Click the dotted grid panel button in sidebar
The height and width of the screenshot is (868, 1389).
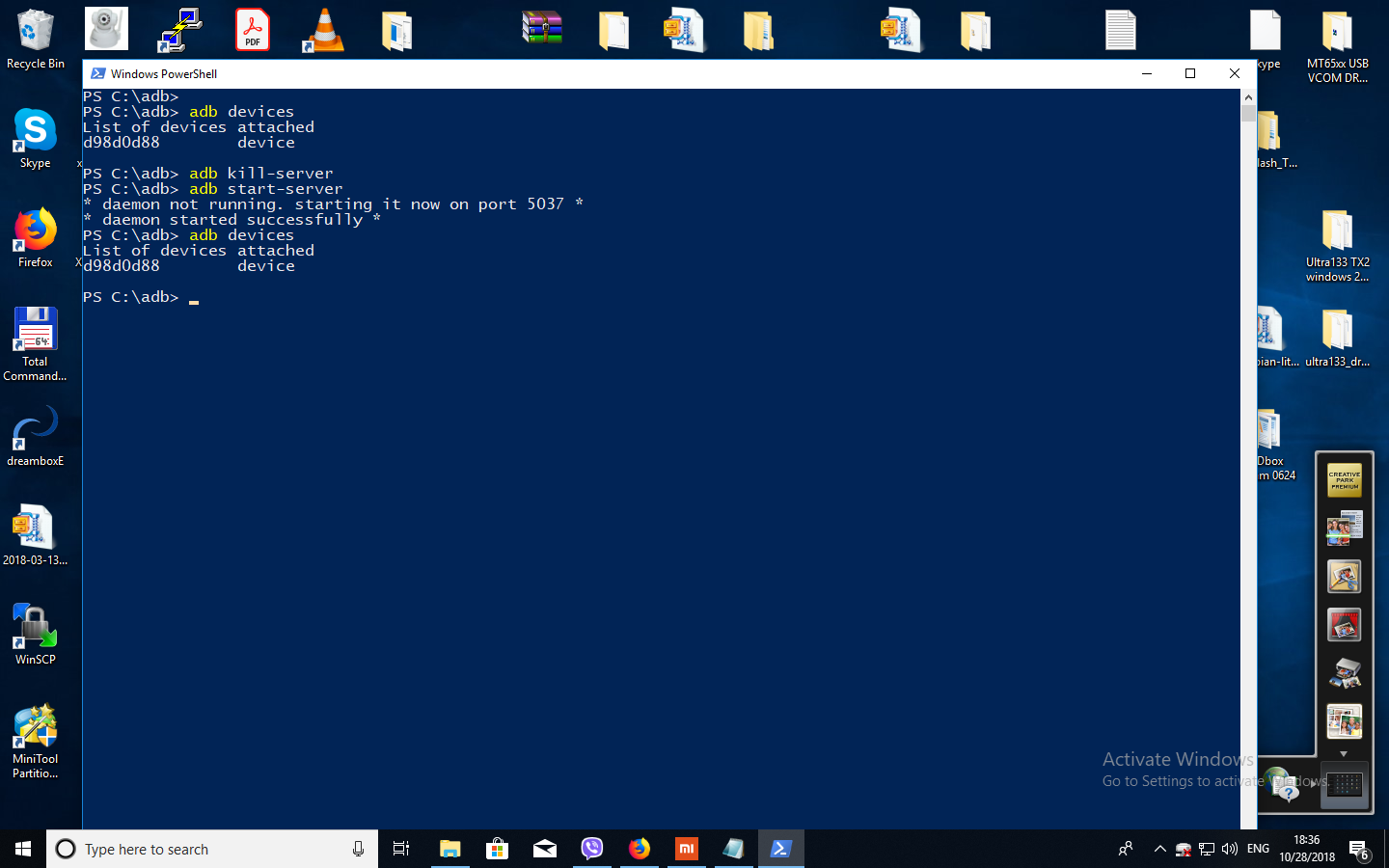pyautogui.click(x=1346, y=783)
